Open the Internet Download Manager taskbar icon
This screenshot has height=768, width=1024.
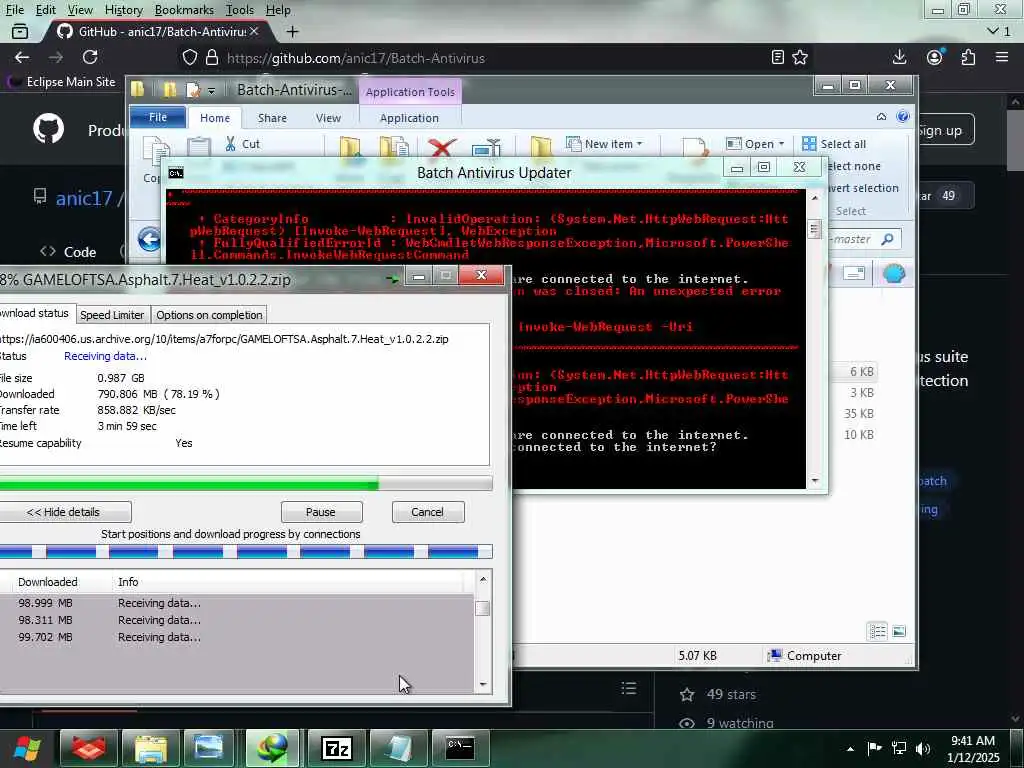[x=272, y=748]
